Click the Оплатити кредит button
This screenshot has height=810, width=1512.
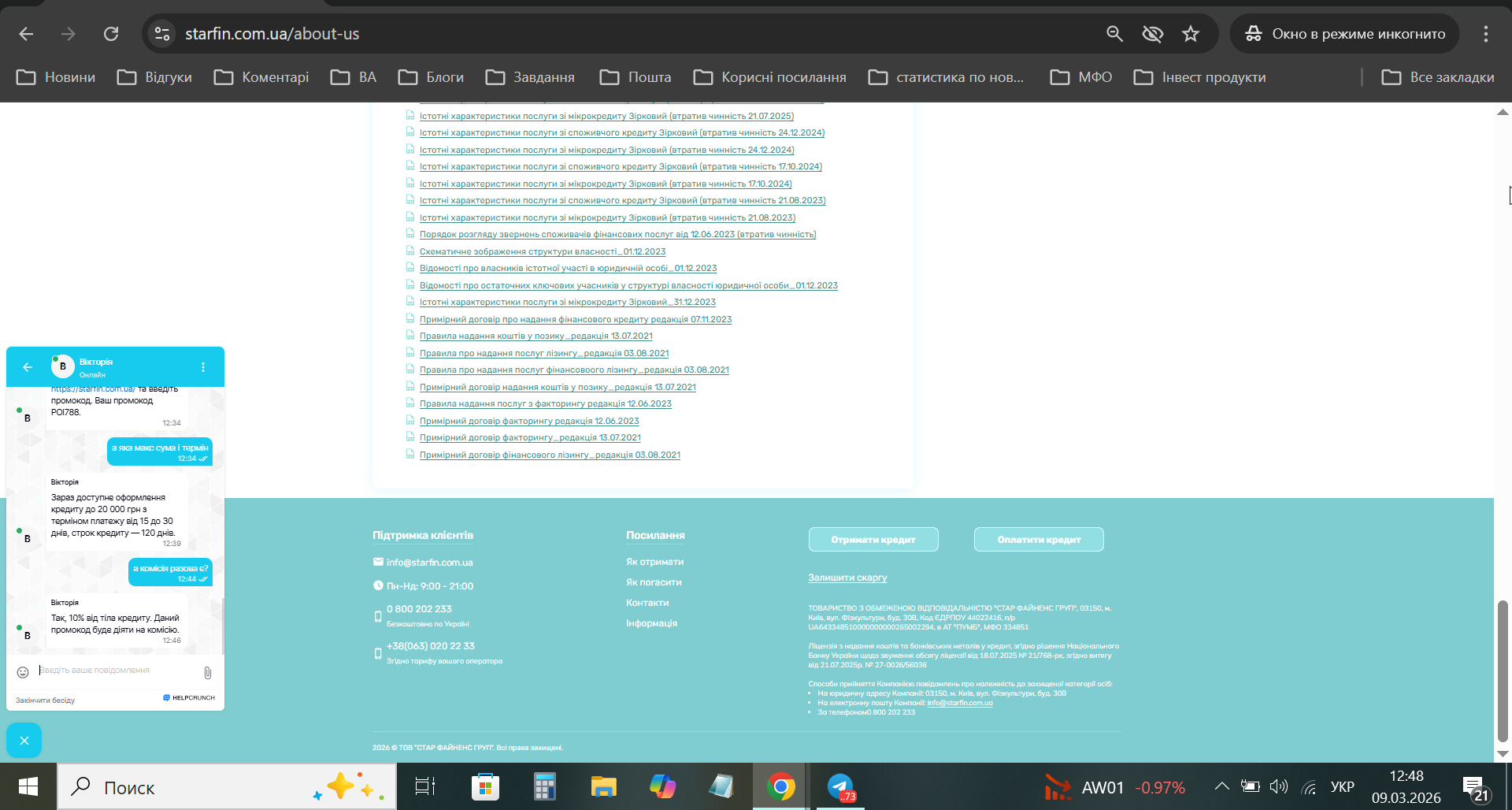point(1039,540)
